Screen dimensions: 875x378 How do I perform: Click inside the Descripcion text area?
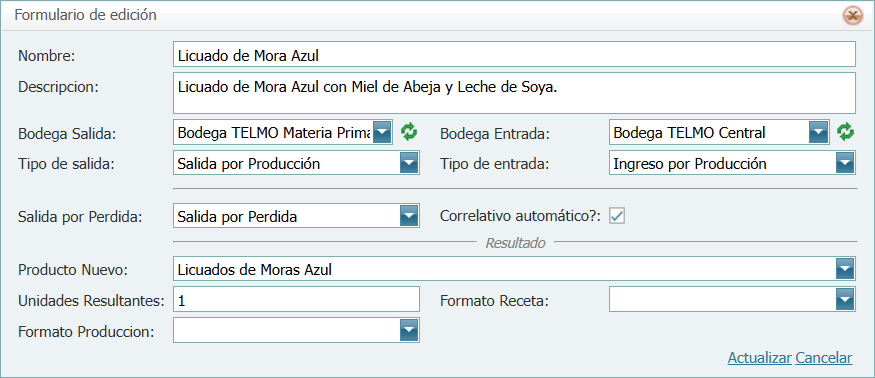(x=514, y=93)
